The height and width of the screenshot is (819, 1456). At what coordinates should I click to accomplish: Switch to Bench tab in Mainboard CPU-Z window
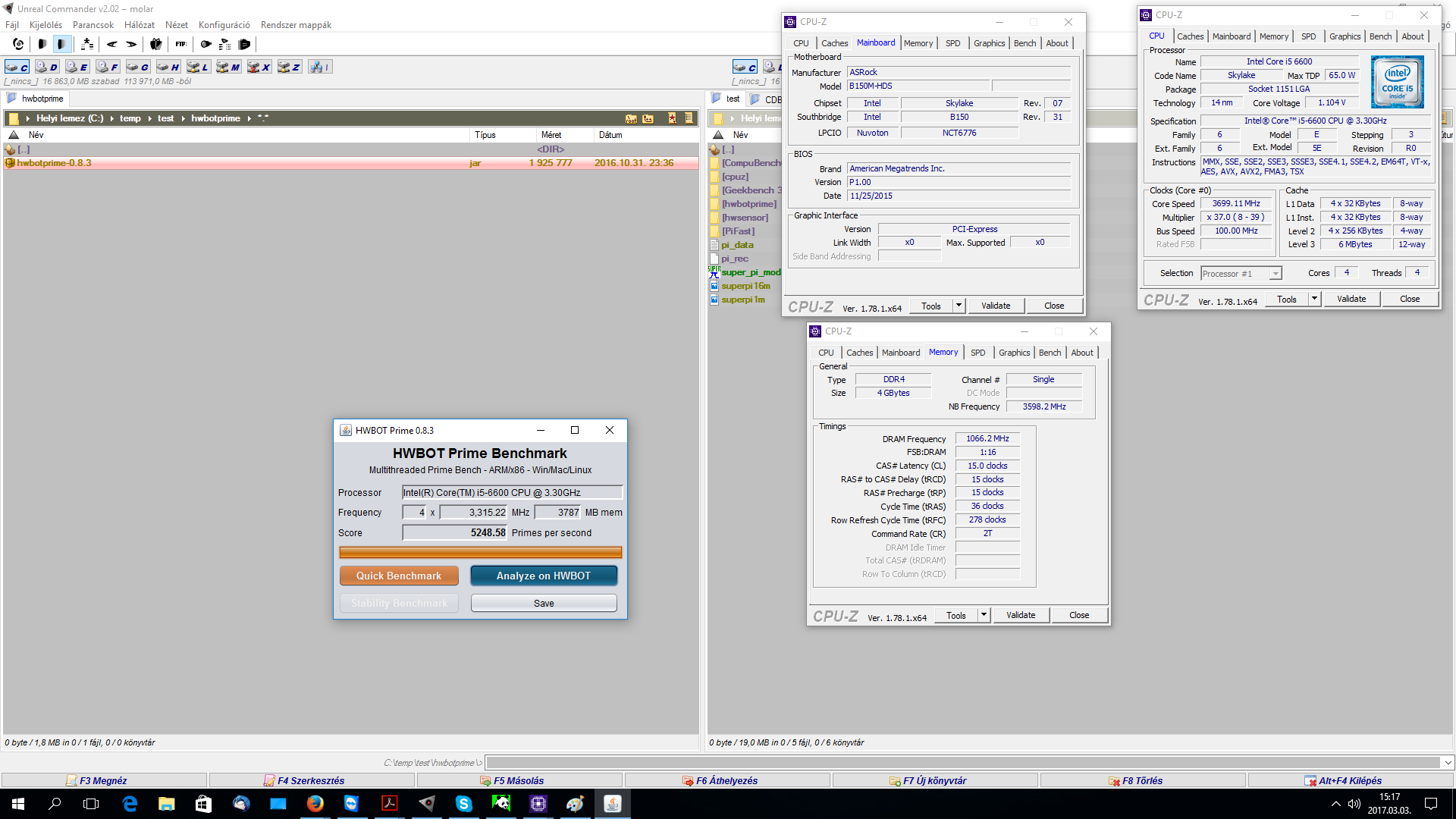pyautogui.click(x=1025, y=43)
